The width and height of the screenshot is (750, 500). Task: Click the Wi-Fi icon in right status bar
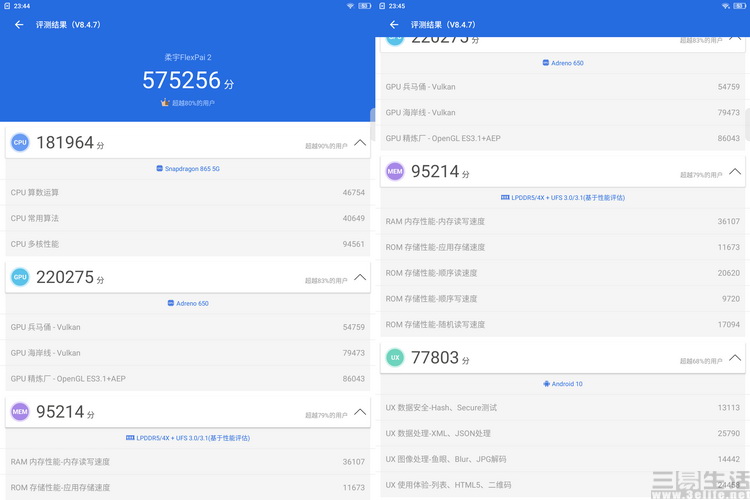tap(726, 6)
